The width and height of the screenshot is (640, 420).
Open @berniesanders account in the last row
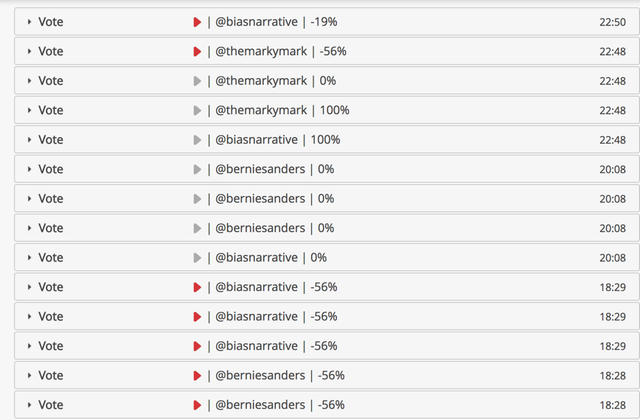(260, 405)
